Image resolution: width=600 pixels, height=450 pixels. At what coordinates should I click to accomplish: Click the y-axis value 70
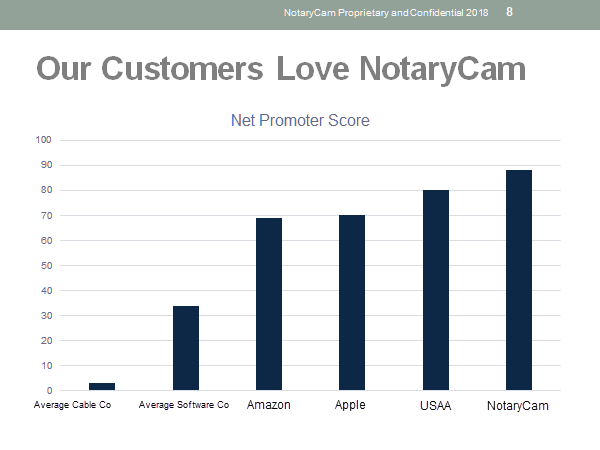point(46,215)
